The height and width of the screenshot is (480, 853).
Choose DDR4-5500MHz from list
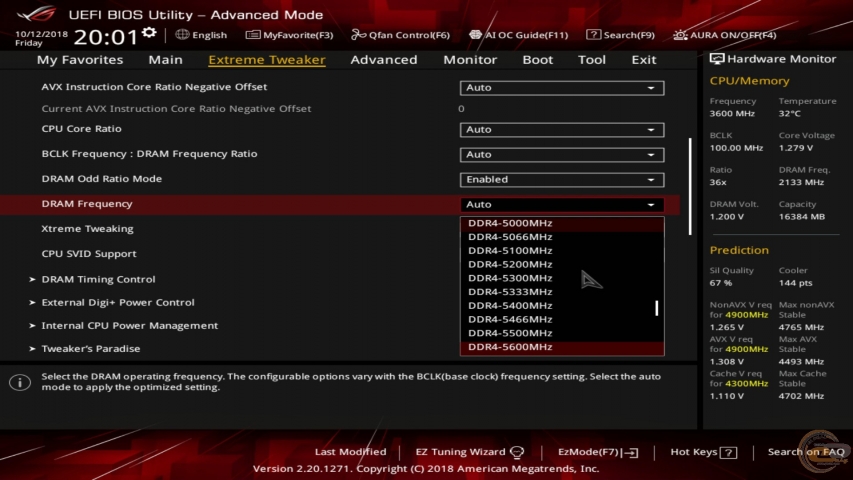562,333
